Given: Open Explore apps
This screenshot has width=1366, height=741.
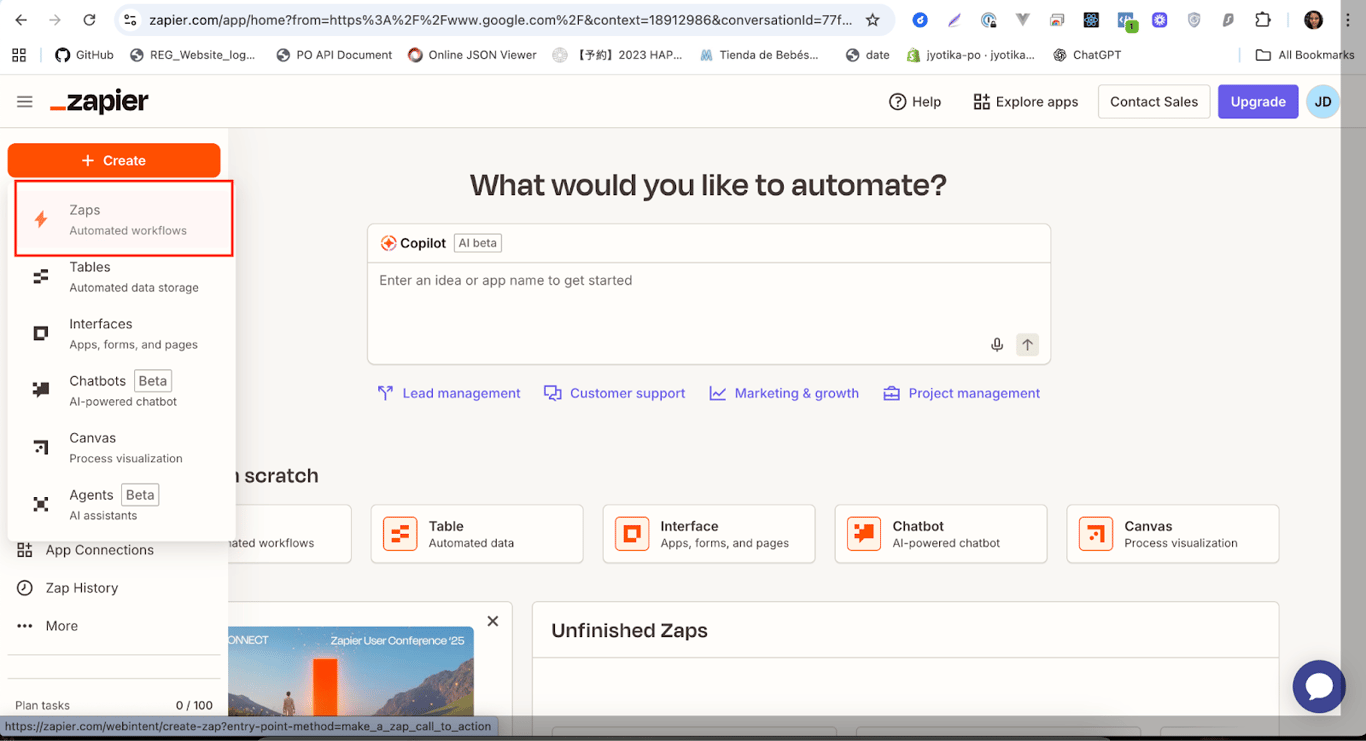Looking at the screenshot, I should pos(1025,101).
